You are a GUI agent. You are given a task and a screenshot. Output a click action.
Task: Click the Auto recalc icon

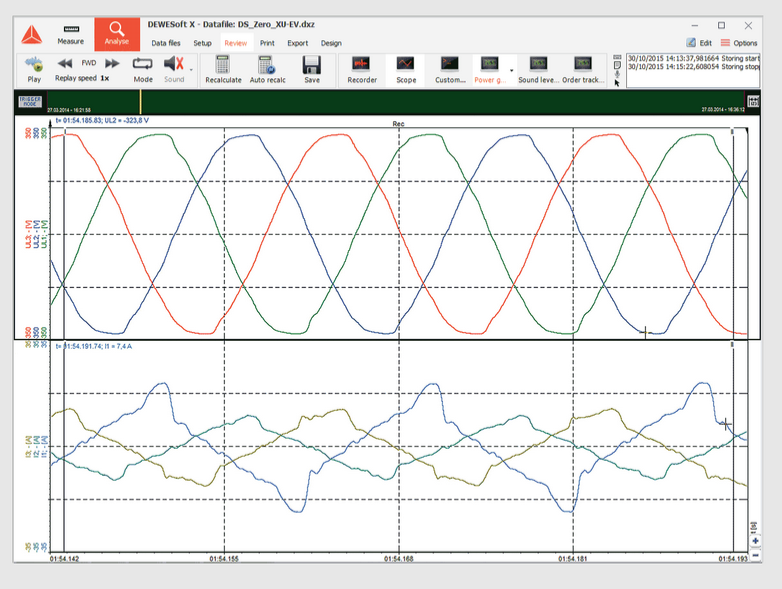pyautogui.click(x=266, y=65)
